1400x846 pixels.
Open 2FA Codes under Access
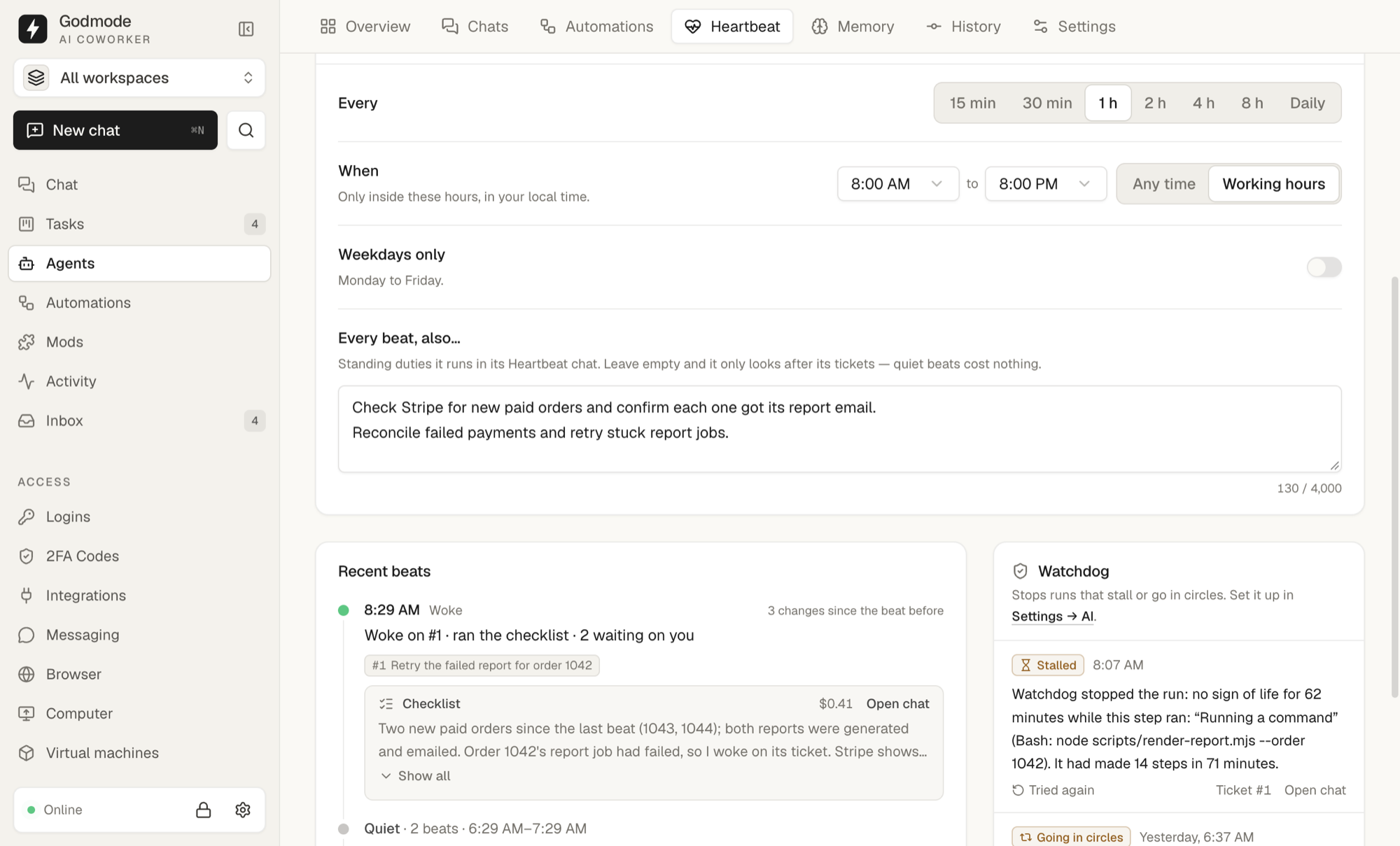(x=139, y=556)
